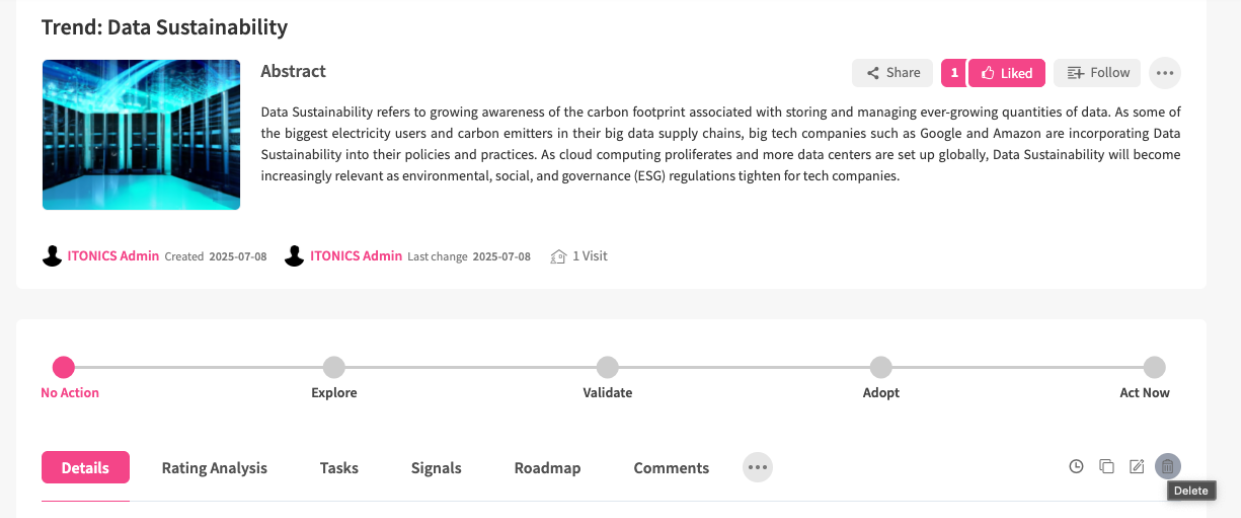Image resolution: width=1241 pixels, height=518 pixels.
Task: Toggle the Liked button off
Action: click(x=1006, y=73)
